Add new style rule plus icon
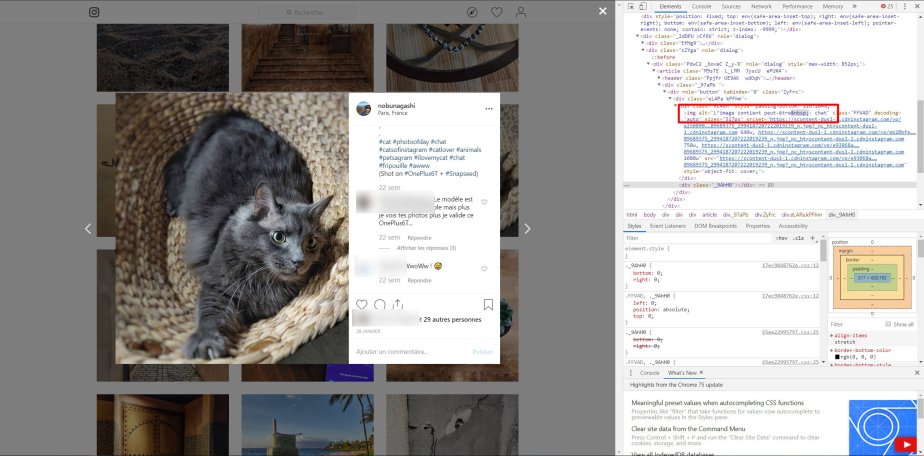Viewport: 924px width, 456px height. pyautogui.click(x=813, y=238)
